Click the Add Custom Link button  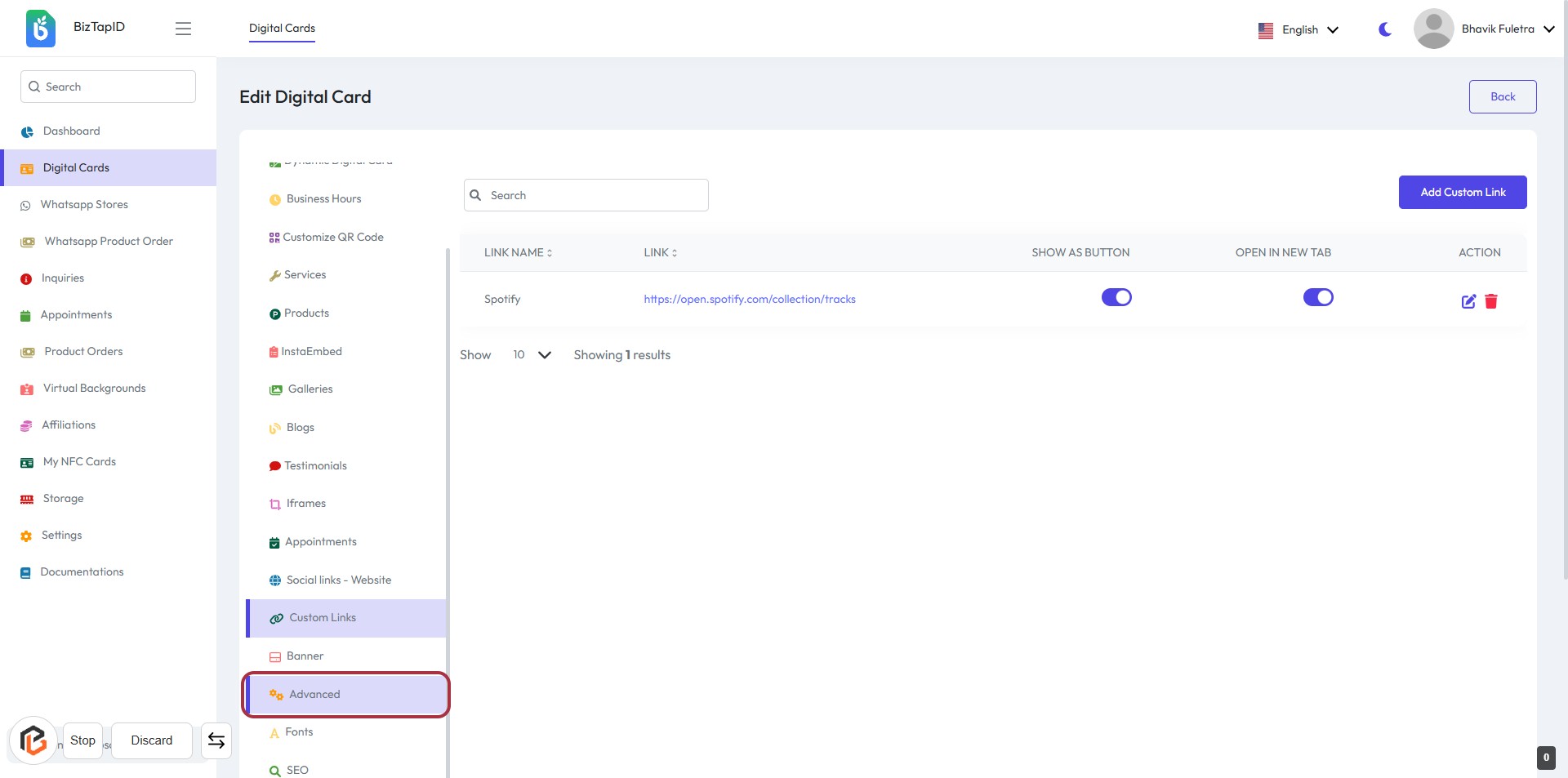[x=1462, y=193]
